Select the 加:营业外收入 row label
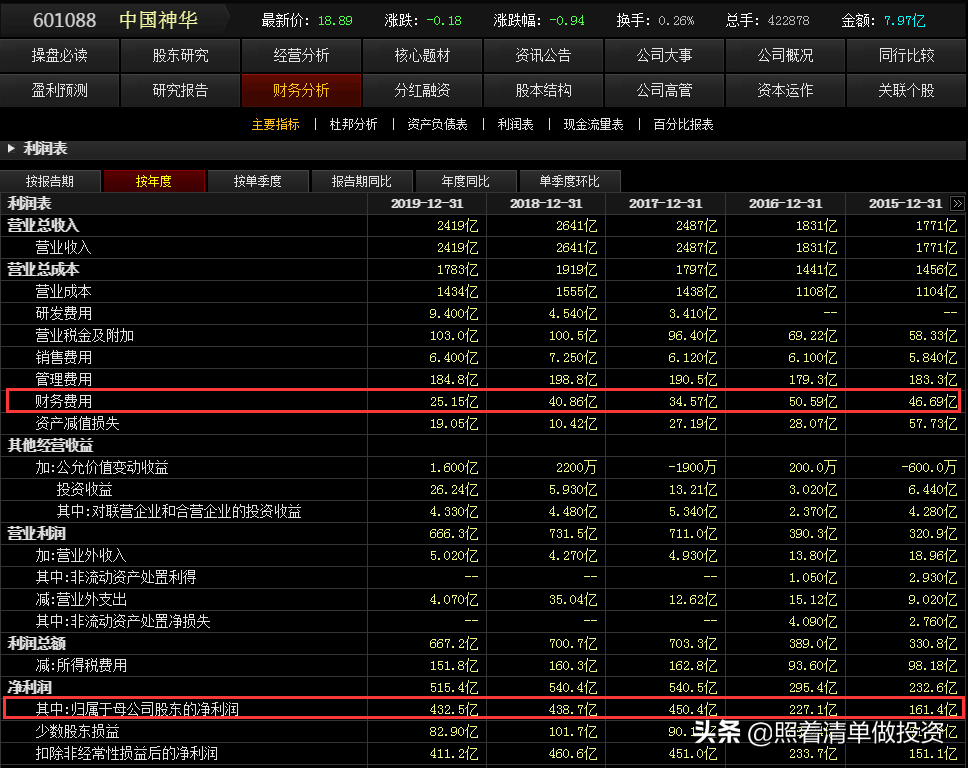The width and height of the screenshot is (968, 768). (x=81, y=556)
